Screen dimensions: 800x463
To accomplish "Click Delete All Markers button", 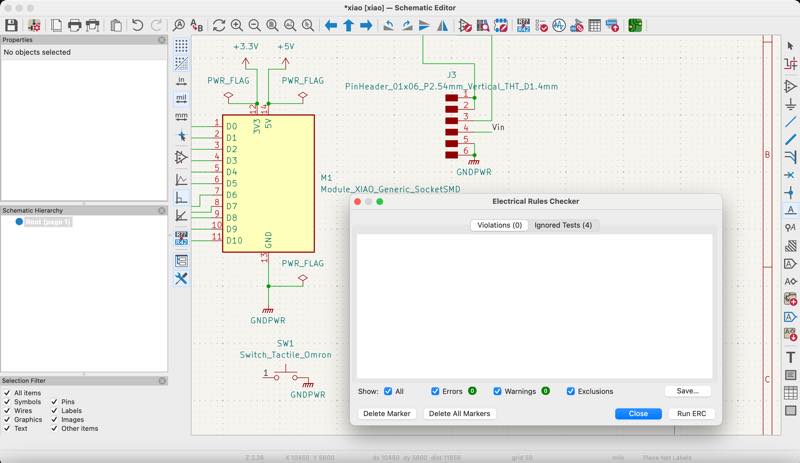I will point(460,413).
